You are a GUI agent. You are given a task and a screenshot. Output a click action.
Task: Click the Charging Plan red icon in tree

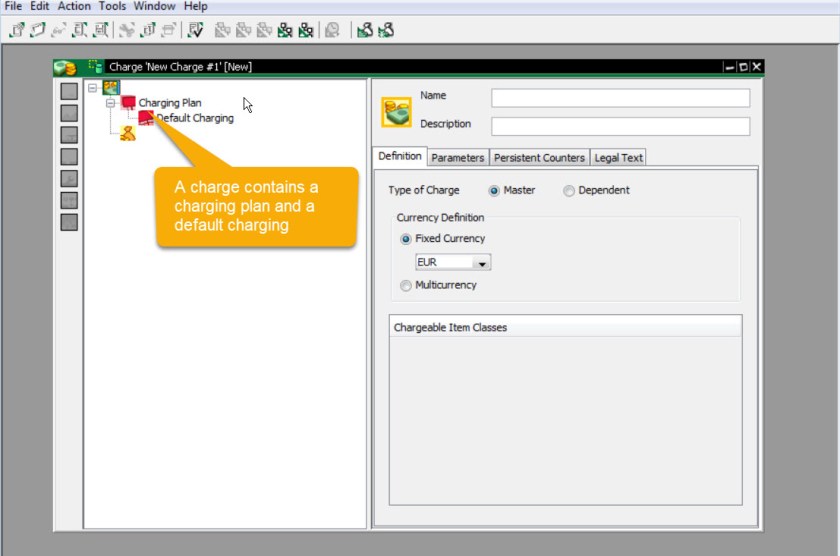(x=128, y=103)
